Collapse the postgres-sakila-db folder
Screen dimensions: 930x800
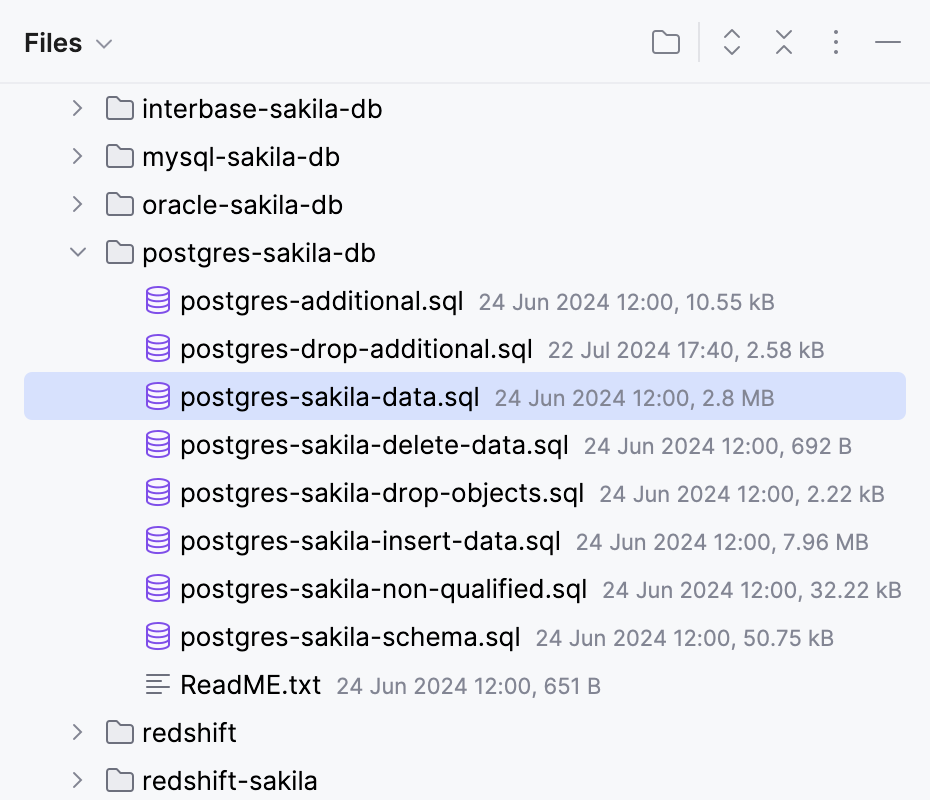(x=78, y=253)
